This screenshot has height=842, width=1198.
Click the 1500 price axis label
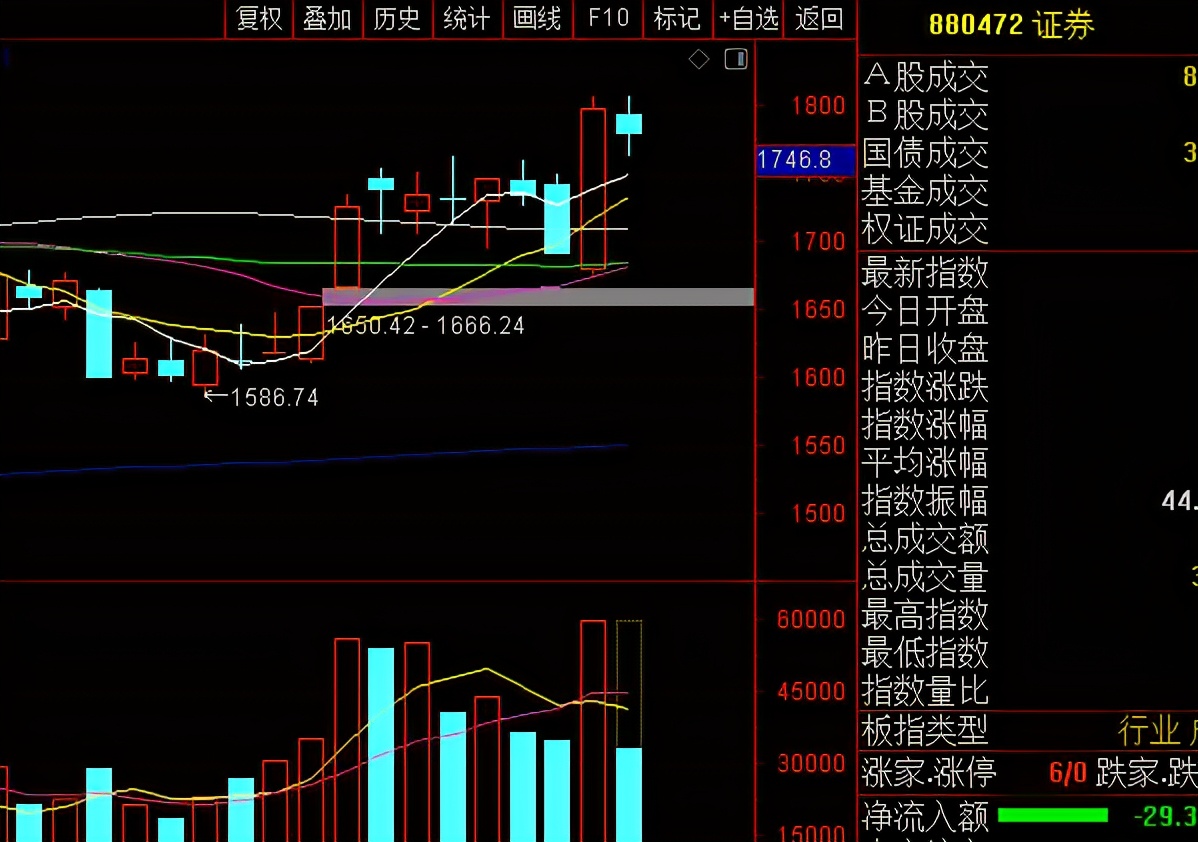pos(818,513)
